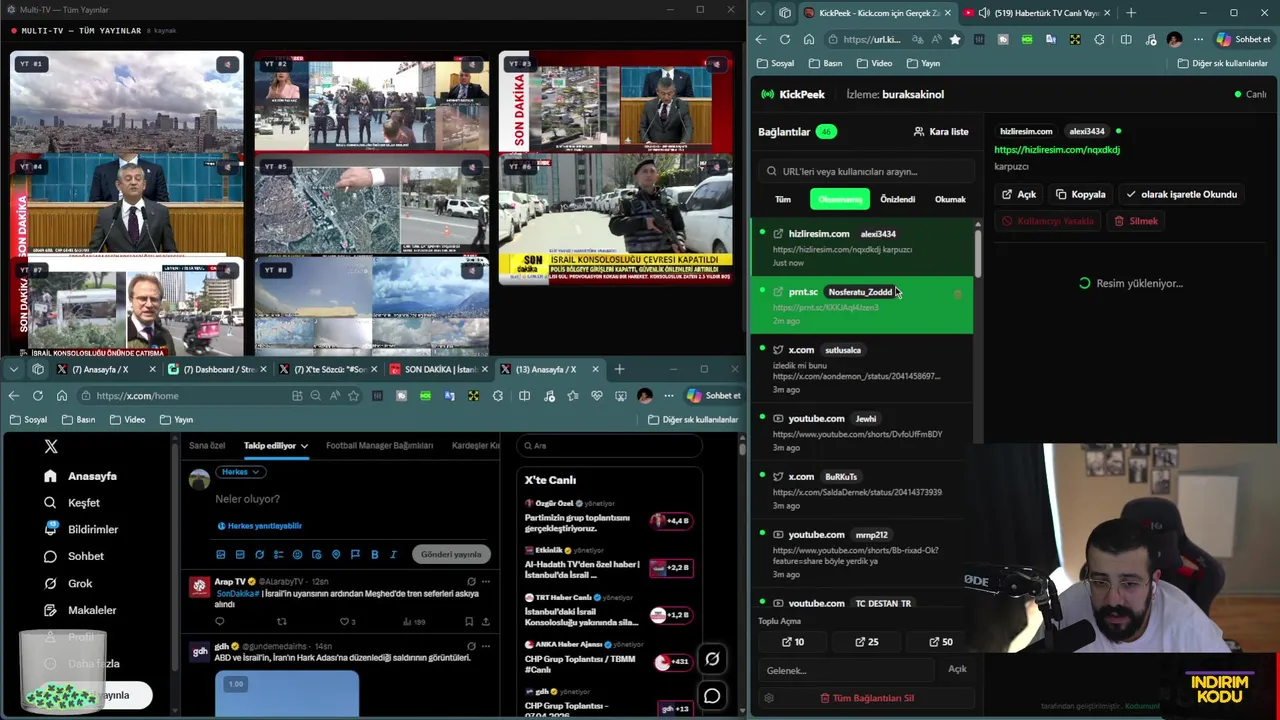Click favorite star in KickPeek address bar
The image size is (1280, 720).
coord(955,40)
